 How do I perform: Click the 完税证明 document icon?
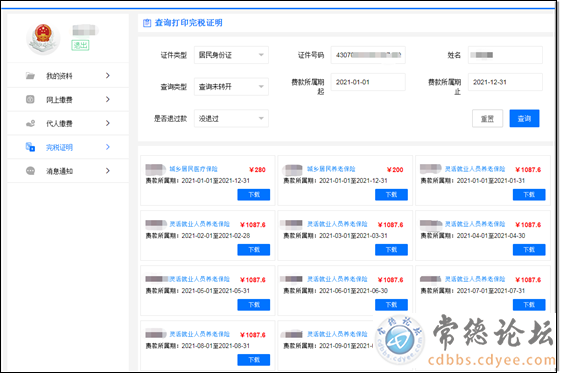30,147
